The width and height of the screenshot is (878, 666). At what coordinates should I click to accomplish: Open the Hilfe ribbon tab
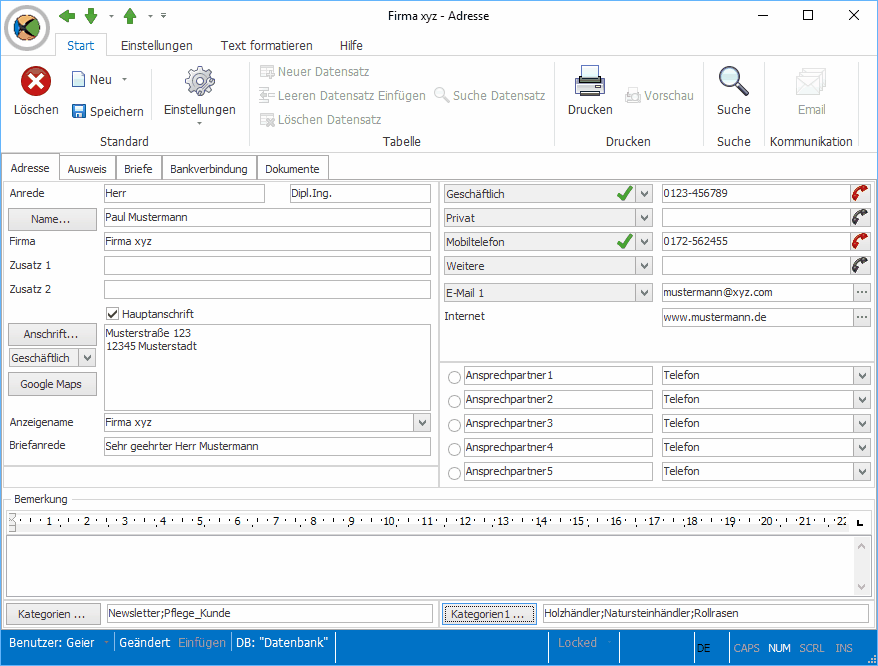351,45
